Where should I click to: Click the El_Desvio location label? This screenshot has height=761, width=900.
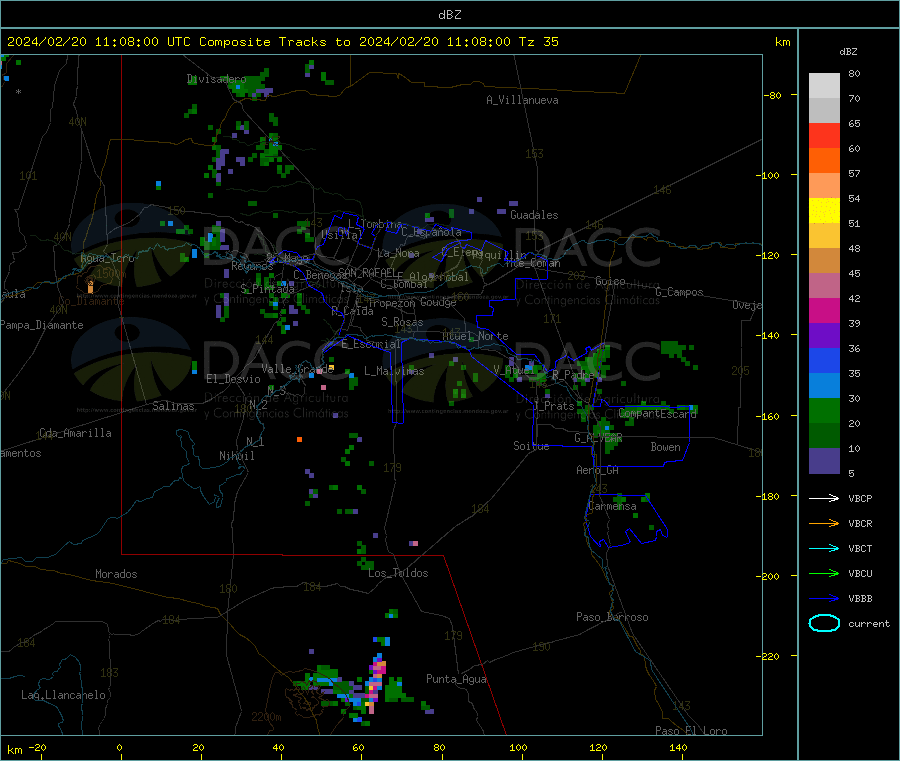[233, 379]
